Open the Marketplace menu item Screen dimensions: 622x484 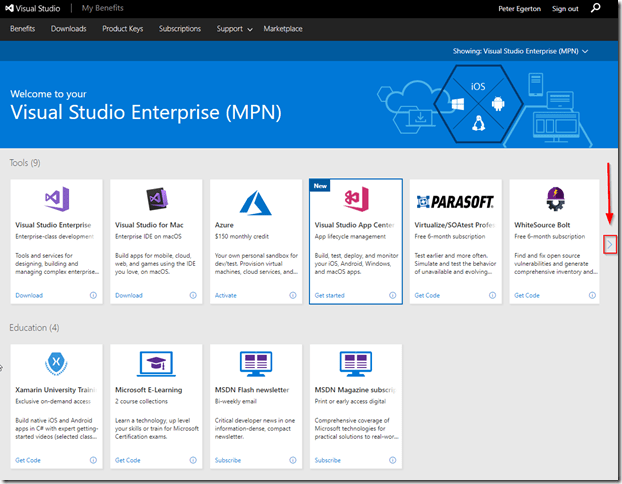coord(283,29)
